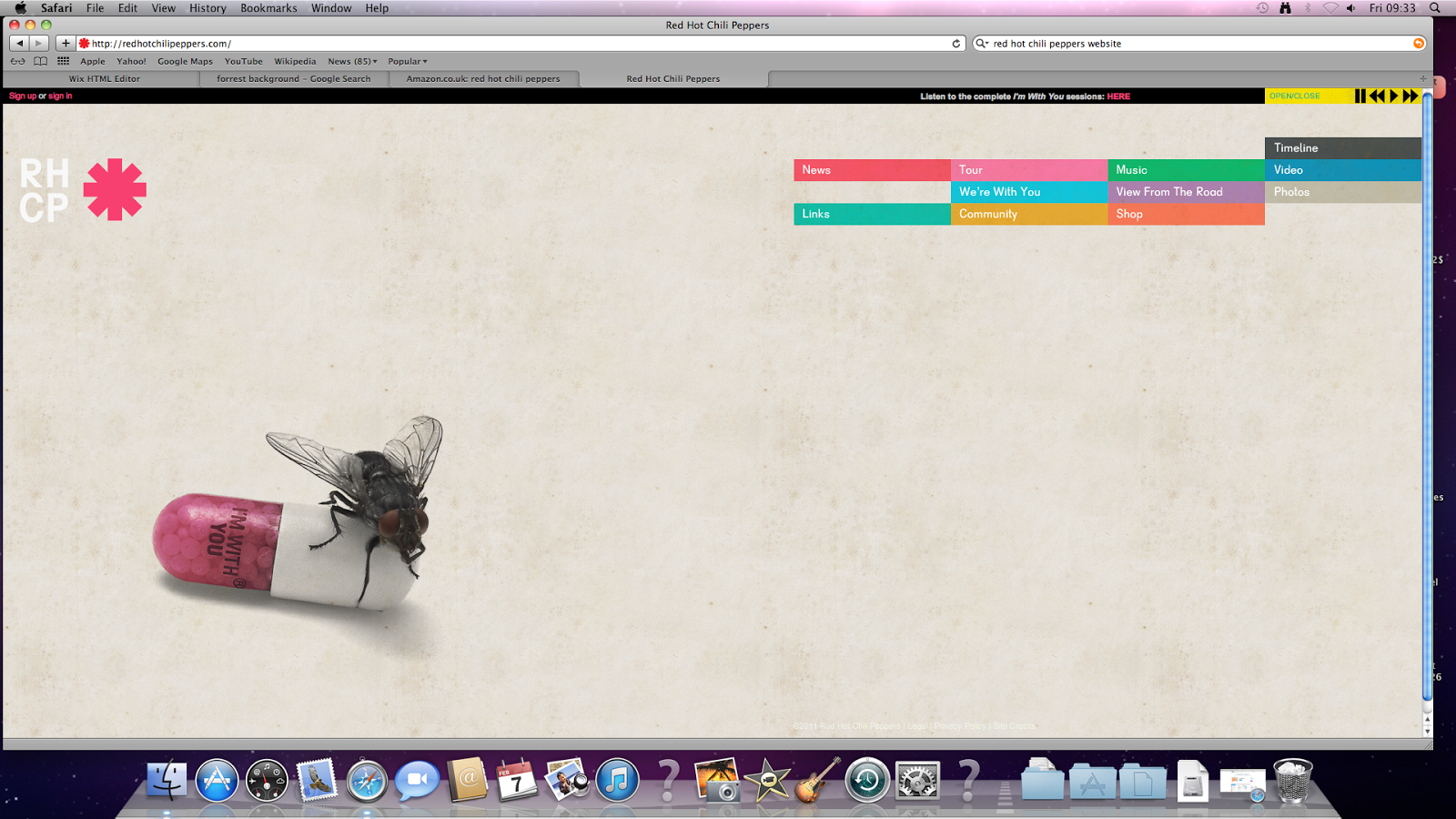Launch iChat from the Dock

pos(417,780)
